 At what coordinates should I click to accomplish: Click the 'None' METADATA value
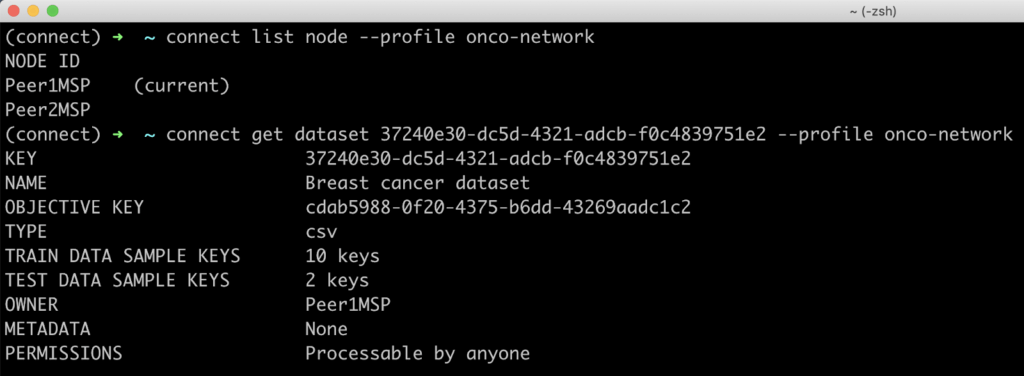pos(327,329)
